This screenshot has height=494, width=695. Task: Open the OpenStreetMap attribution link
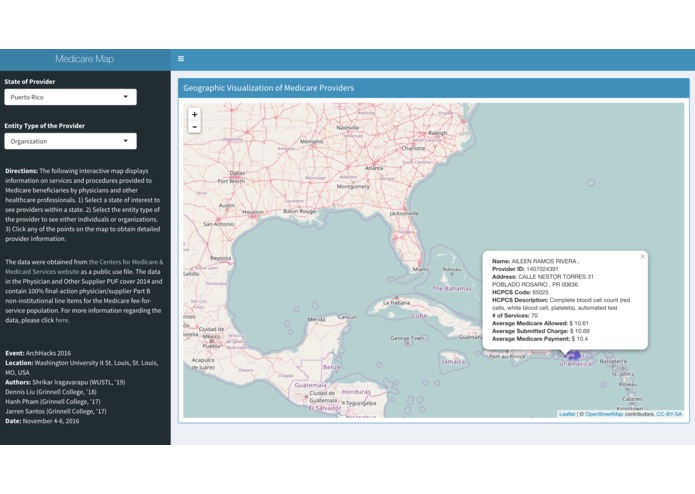pyautogui.click(x=604, y=414)
